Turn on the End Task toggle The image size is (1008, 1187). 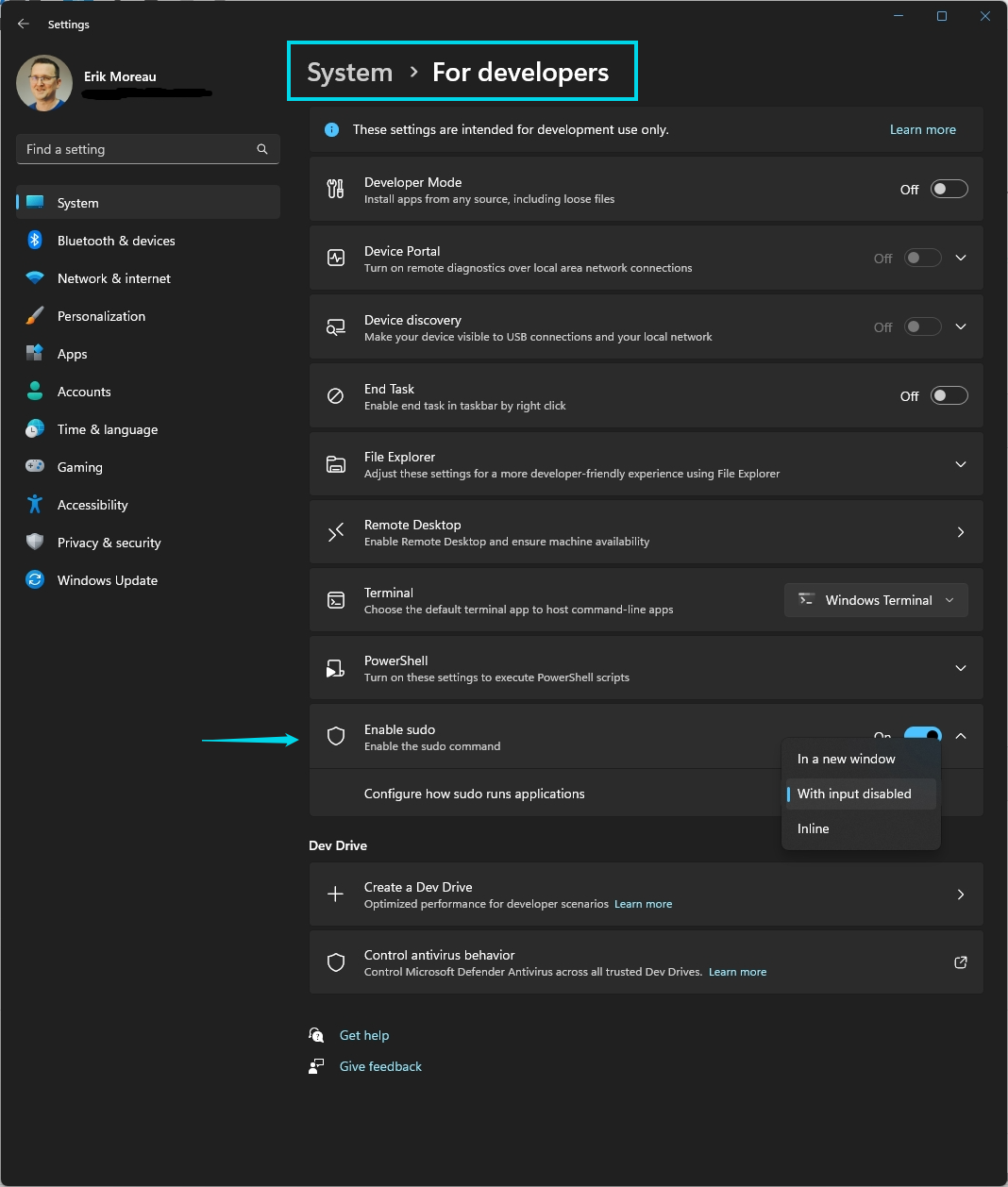pos(949,396)
